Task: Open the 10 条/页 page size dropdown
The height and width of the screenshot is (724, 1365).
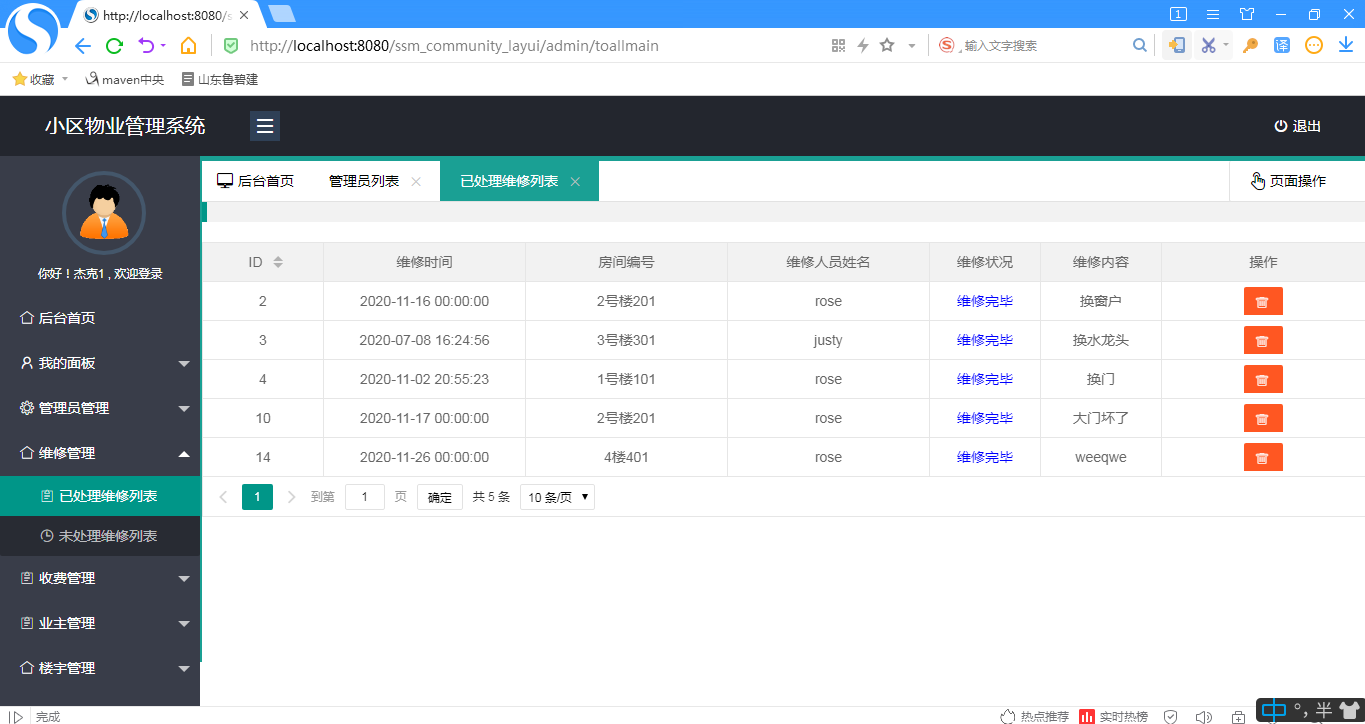Action: pyautogui.click(x=557, y=497)
